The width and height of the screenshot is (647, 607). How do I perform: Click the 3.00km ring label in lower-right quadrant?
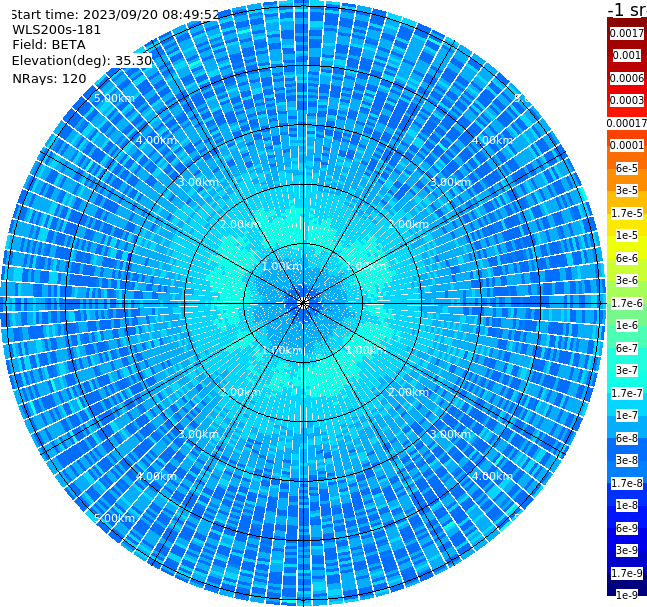[x=450, y=434]
